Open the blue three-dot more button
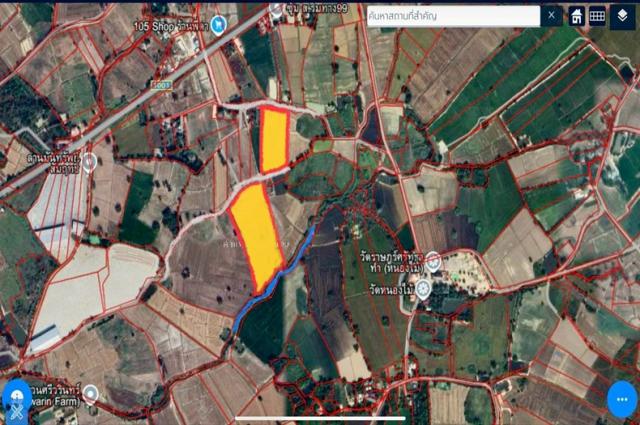The image size is (640, 425). click(x=621, y=397)
